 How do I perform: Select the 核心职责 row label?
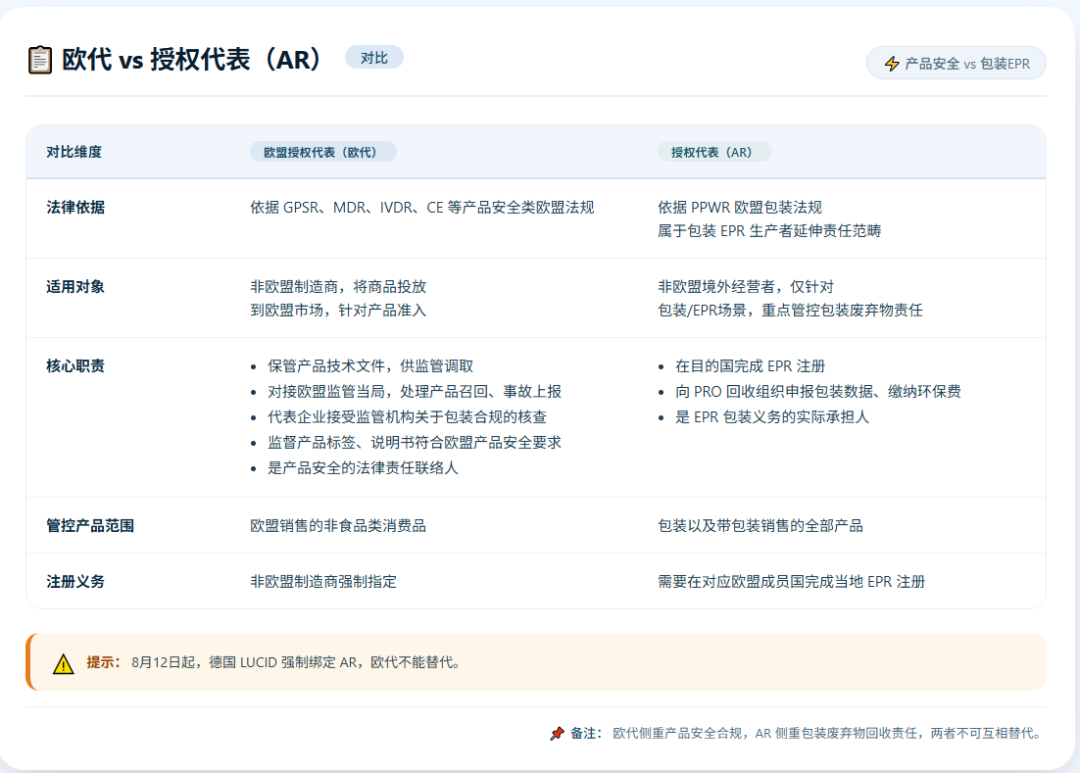[75, 366]
